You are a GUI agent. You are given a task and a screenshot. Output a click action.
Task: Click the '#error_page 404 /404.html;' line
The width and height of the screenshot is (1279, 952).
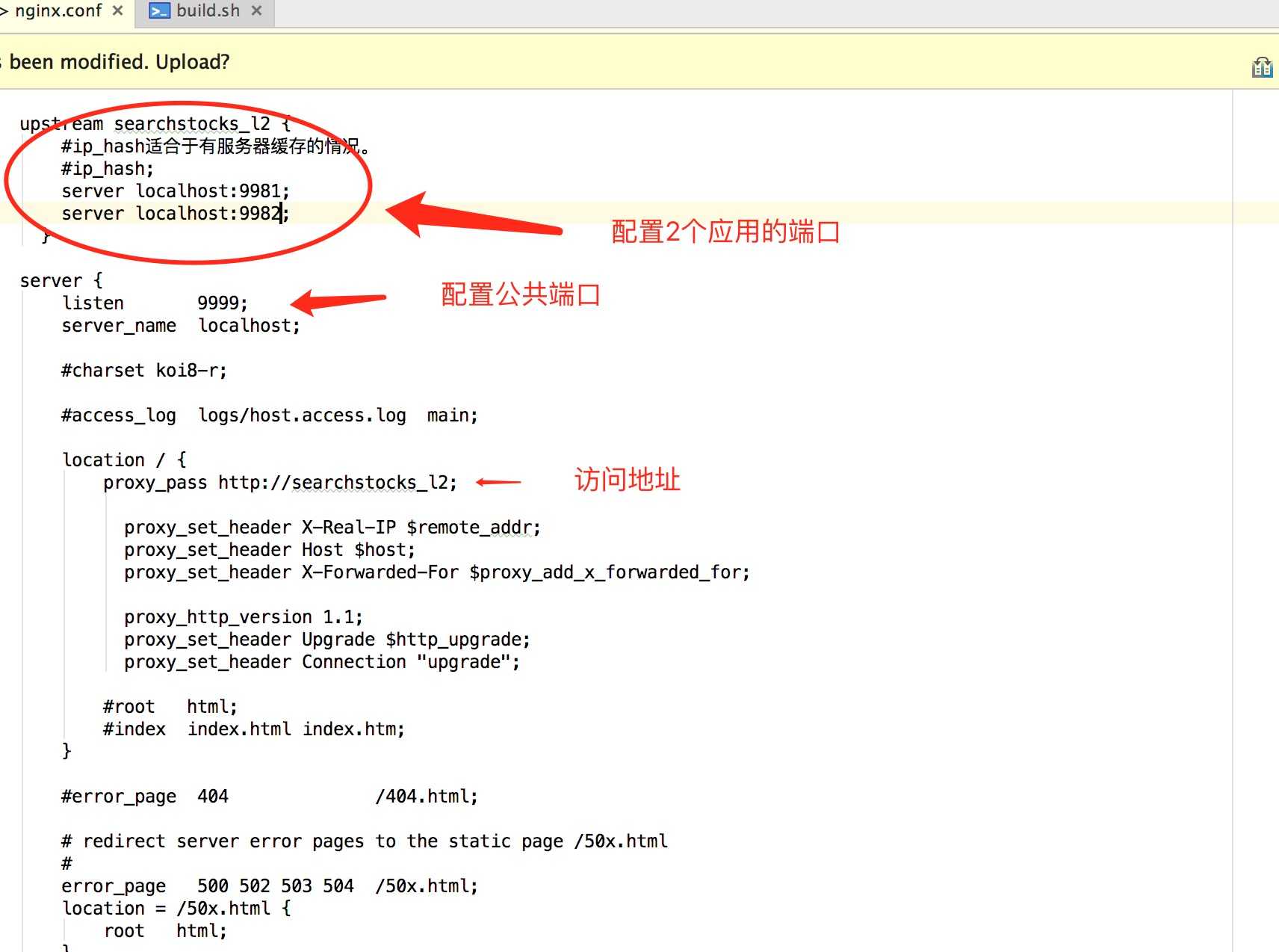tap(270, 797)
